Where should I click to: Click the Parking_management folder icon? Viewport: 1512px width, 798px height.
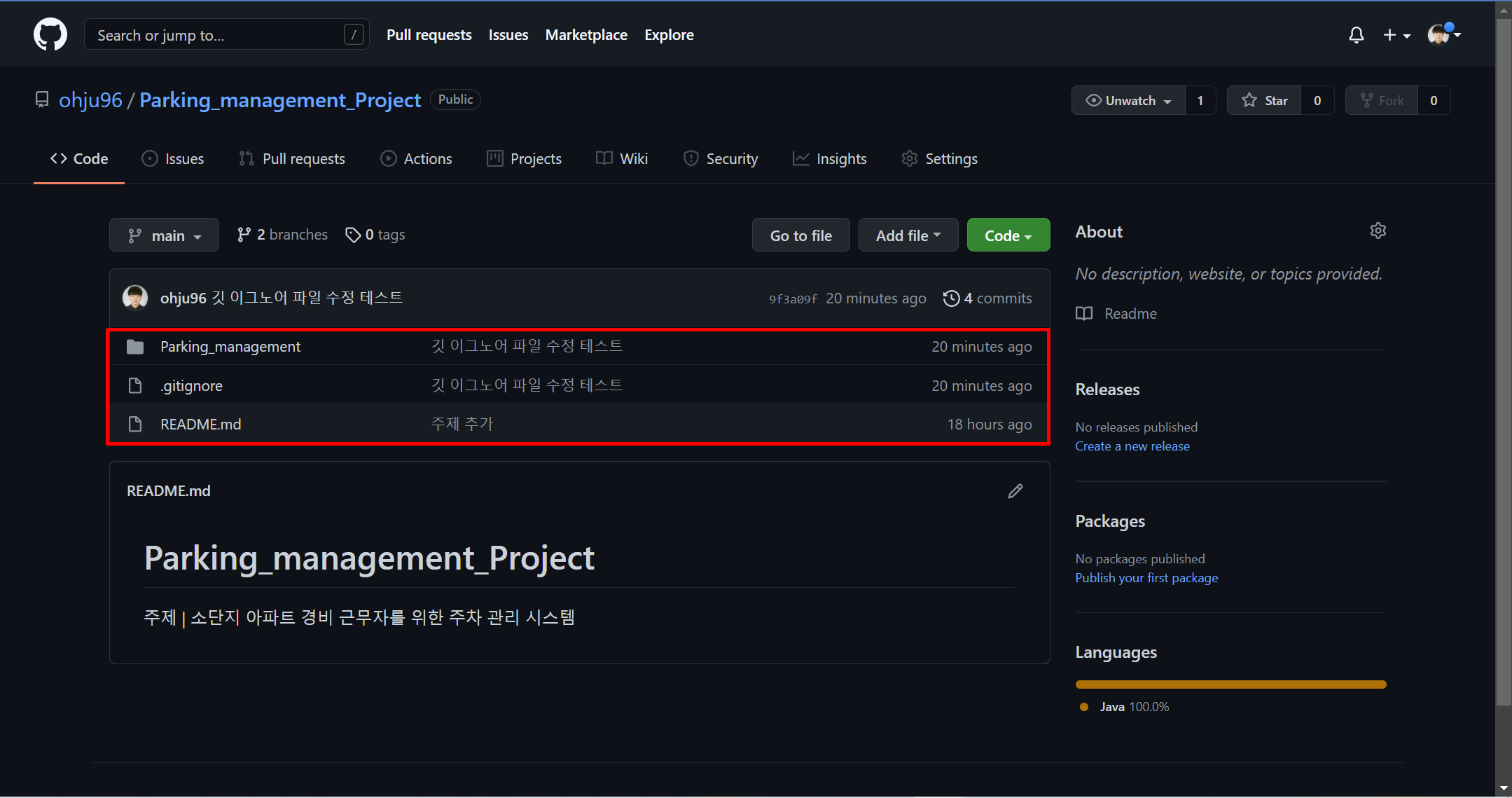point(135,347)
